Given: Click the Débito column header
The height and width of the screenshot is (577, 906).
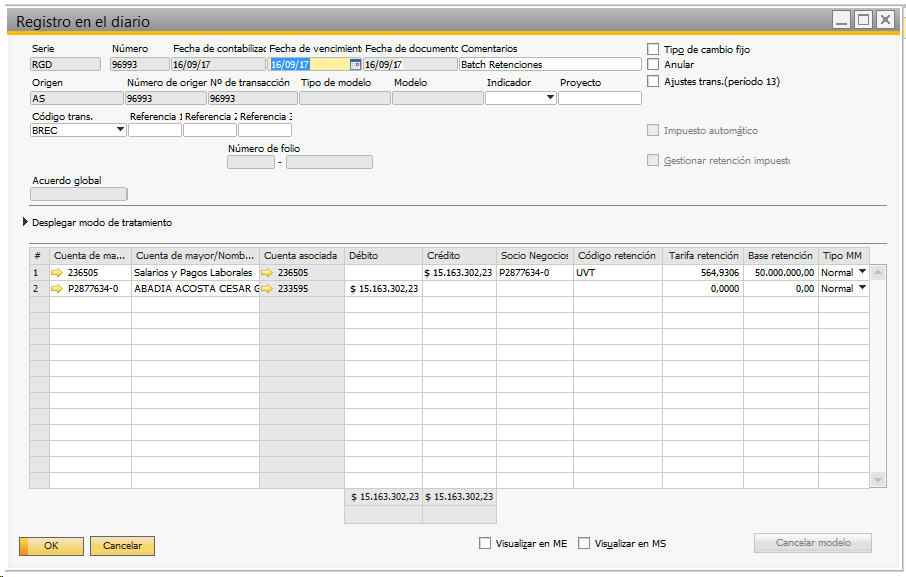Looking at the screenshot, I should (383, 256).
